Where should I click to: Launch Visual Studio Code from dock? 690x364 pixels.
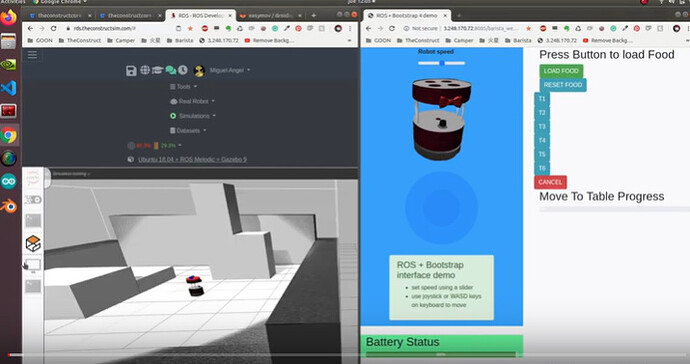[x=9, y=88]
